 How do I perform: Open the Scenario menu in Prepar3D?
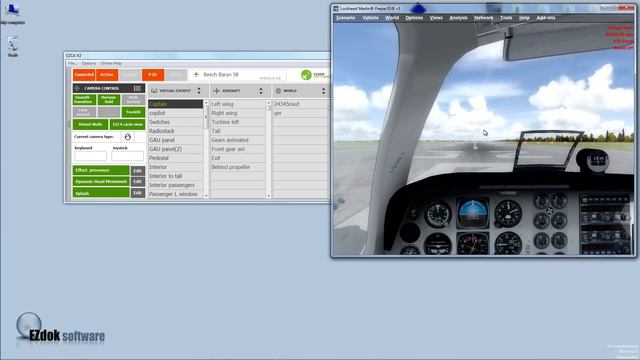(345, 18)
